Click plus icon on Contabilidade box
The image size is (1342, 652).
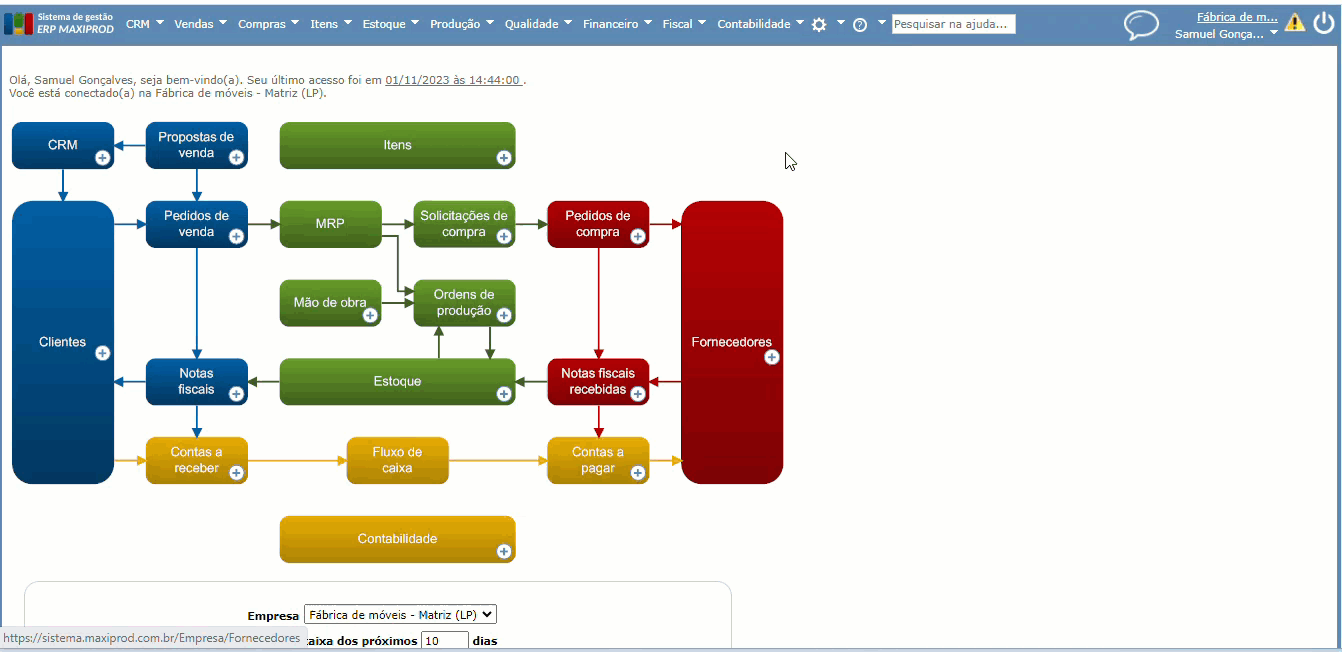coord(504,551)
